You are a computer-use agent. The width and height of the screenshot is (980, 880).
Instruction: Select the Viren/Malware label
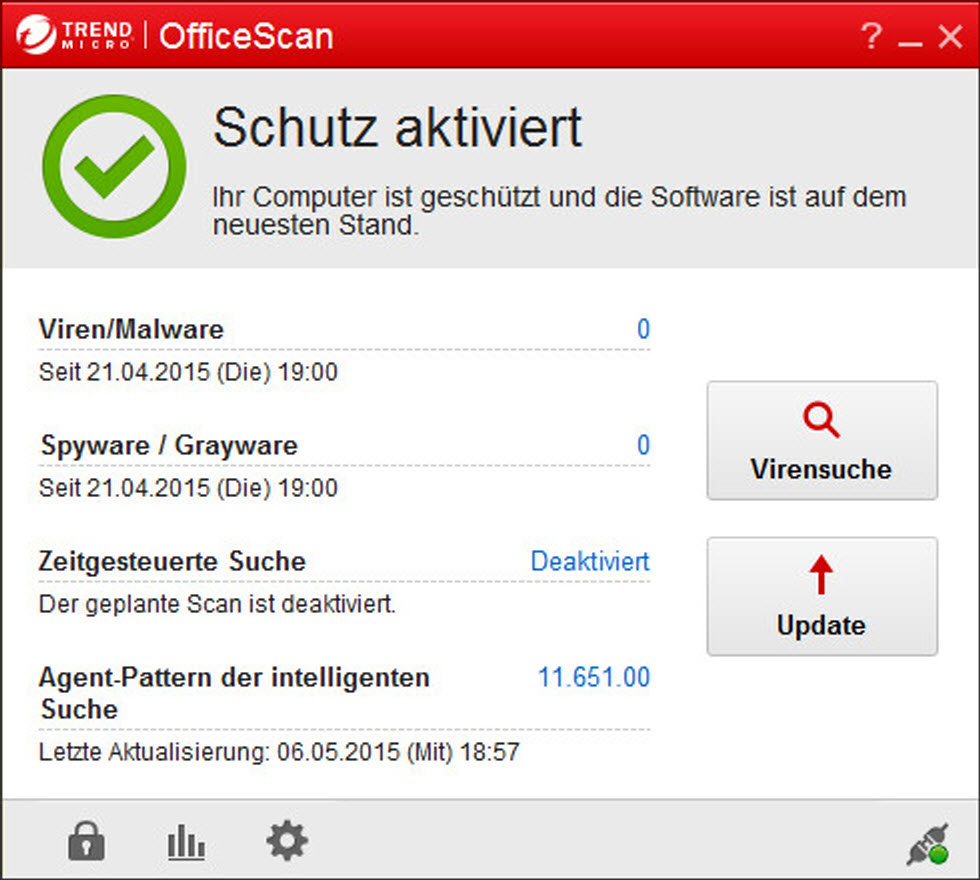tap(131, 329)
